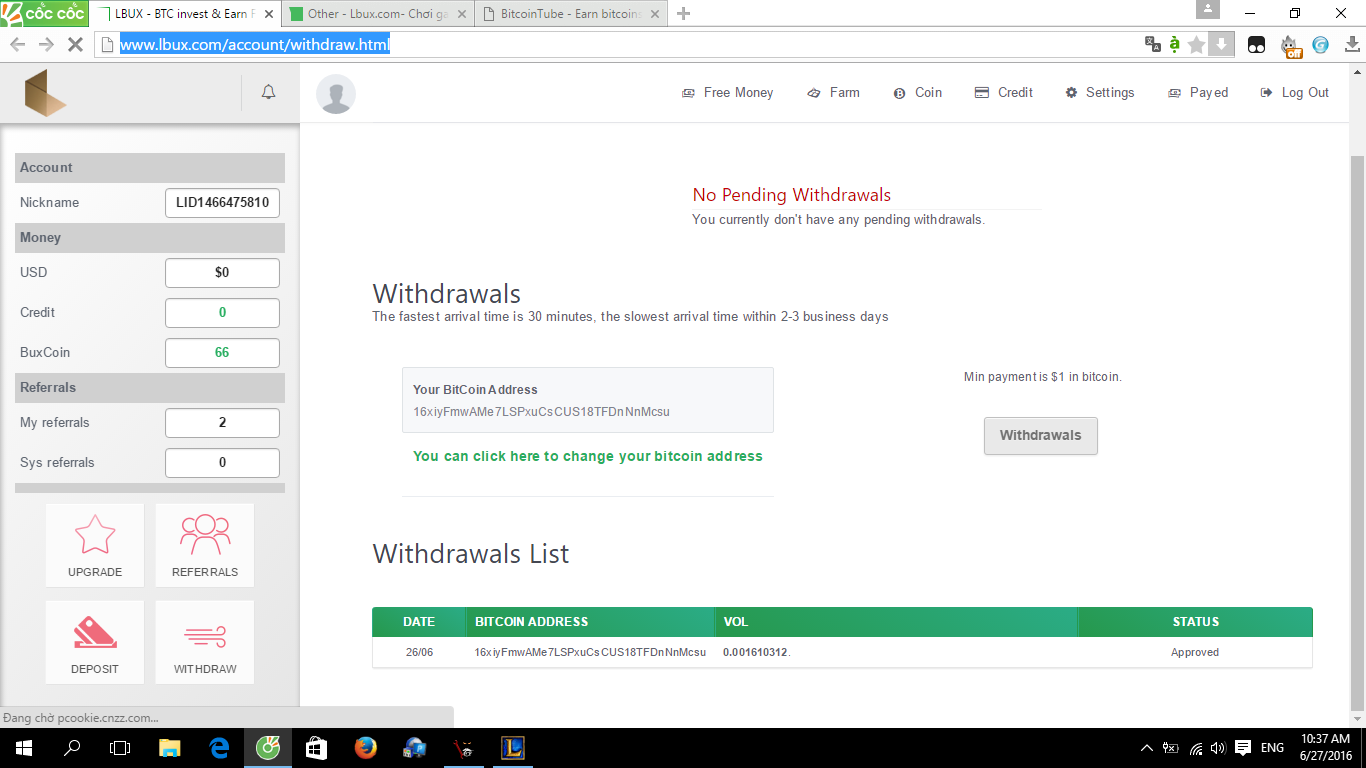Screen dimensions: 1366x768
Task: Click the flame extension icon marked off
Action: click(x=1291, y=46)
